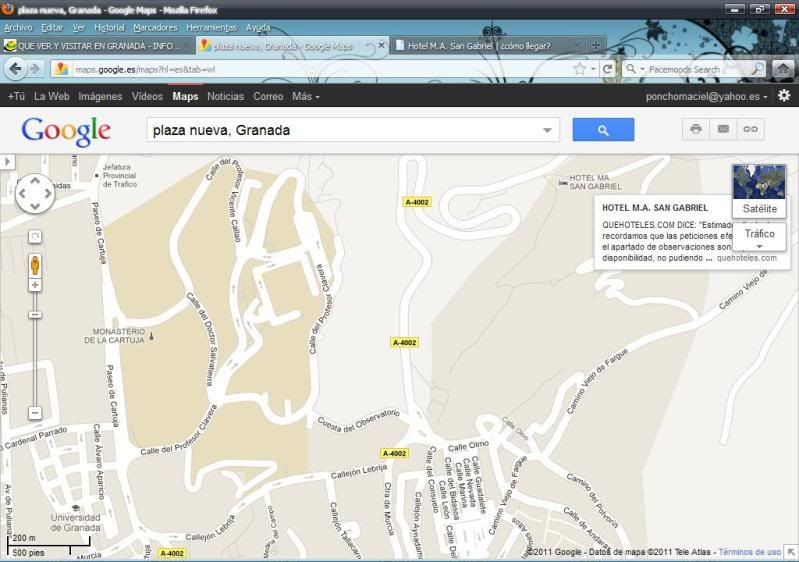Click La Web link
The height and width of the screenshot is (562, 799).
point(51,96)
